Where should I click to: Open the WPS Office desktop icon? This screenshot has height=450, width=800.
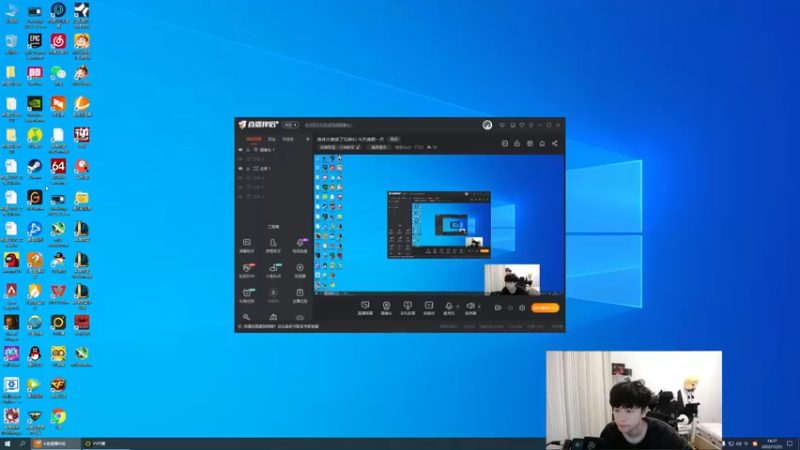(58, 294)
